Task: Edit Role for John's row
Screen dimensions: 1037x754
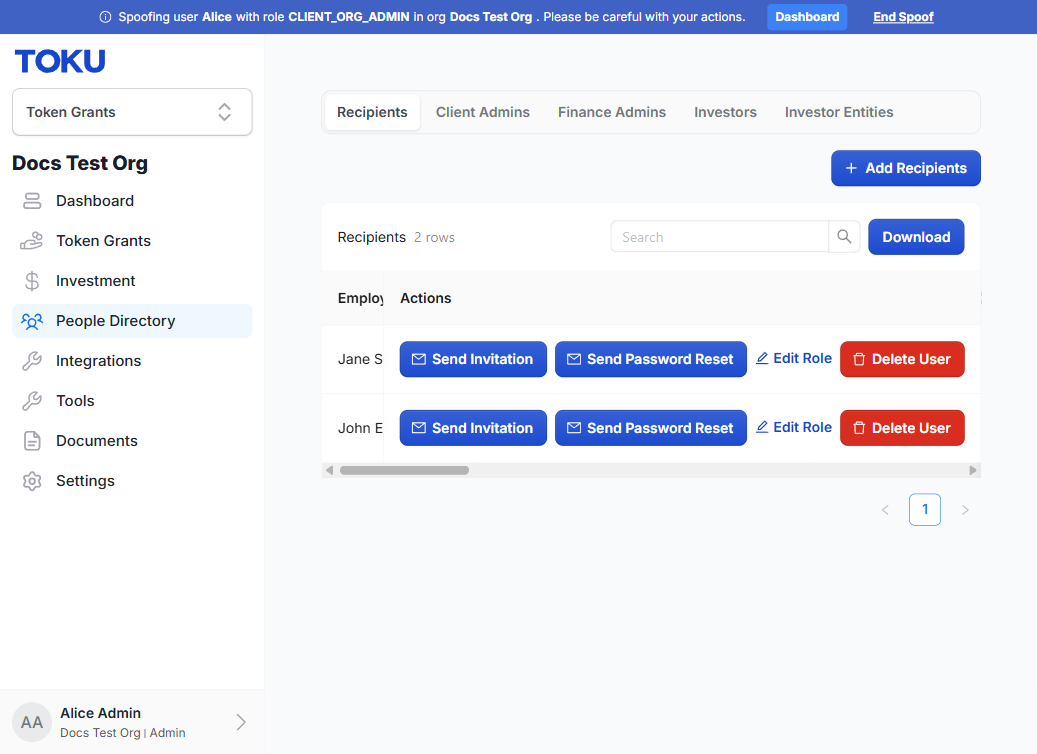Action: (x=794, y=428)
